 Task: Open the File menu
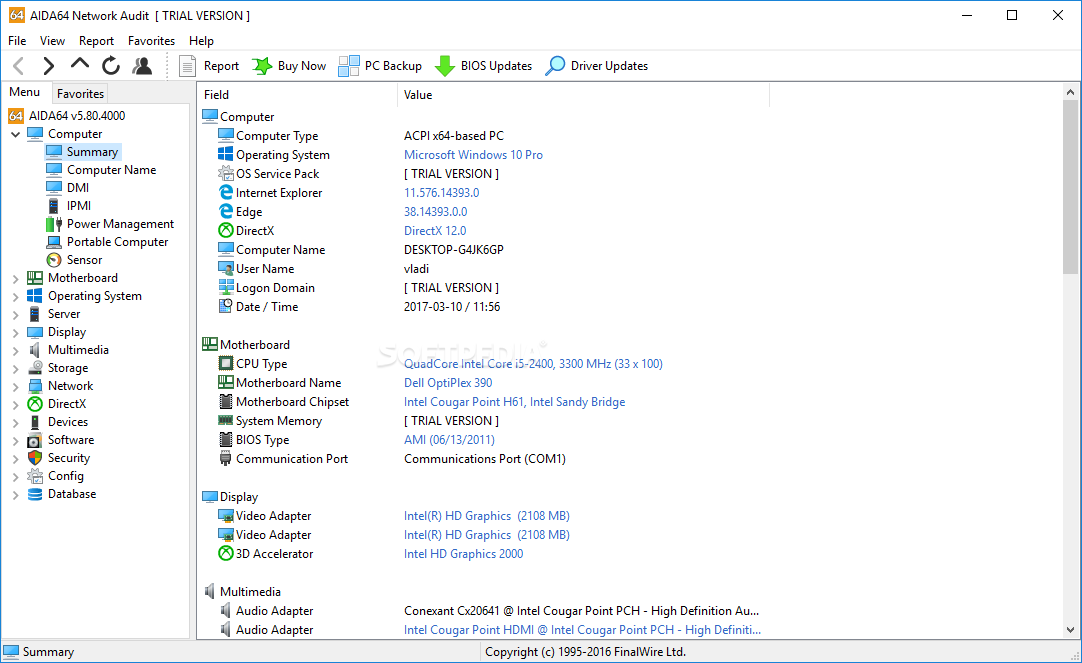tap(17, 41)
